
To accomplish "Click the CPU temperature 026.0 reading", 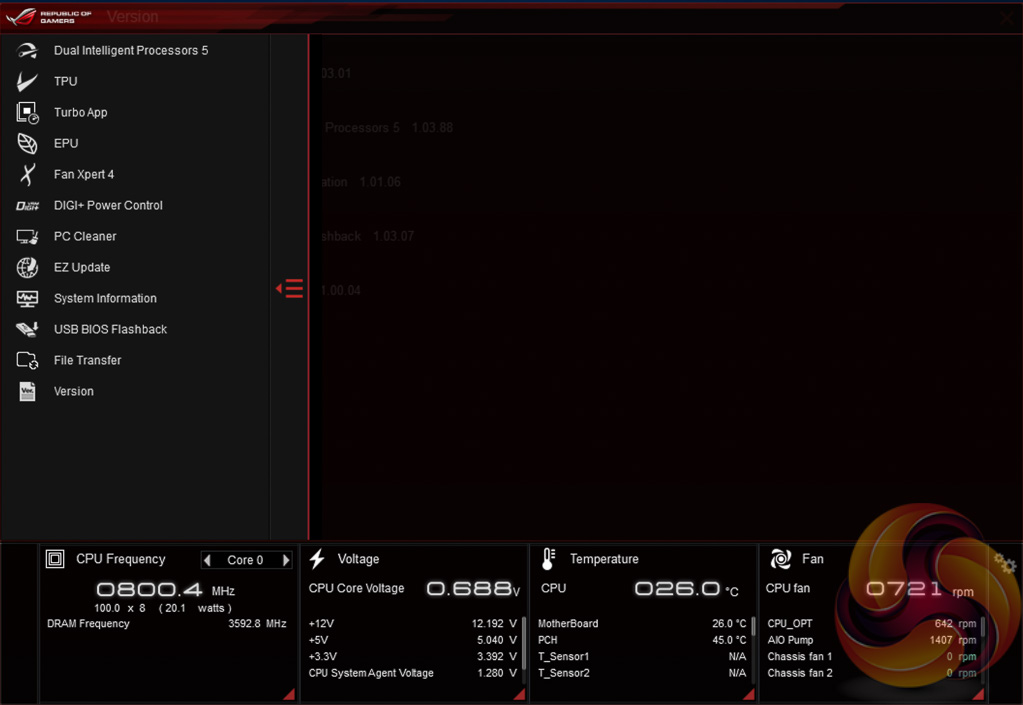I will [686, 589].
